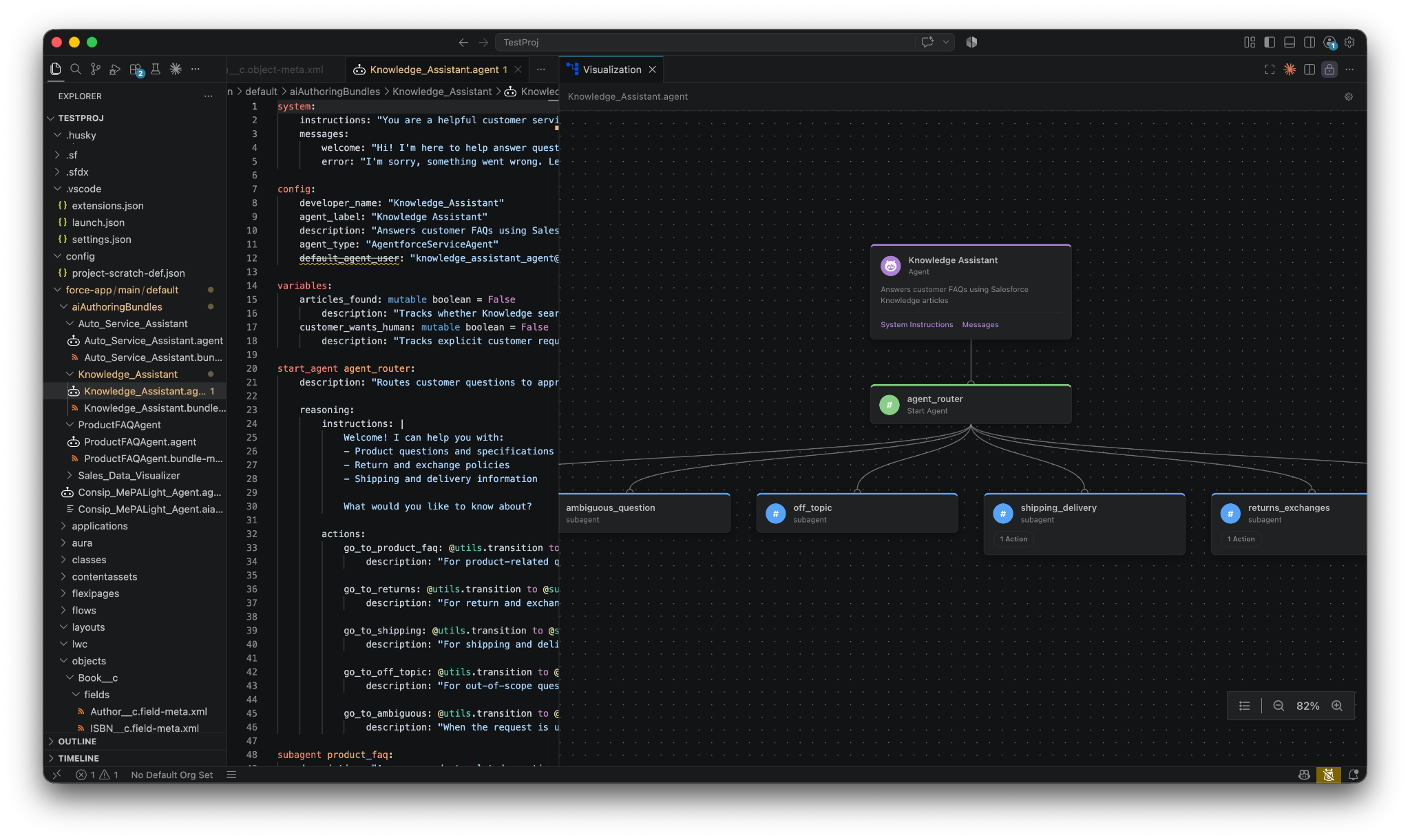Open the Testing beaker icon
Viewport: 1410px width, 840px height.
(x=156, y=69)
